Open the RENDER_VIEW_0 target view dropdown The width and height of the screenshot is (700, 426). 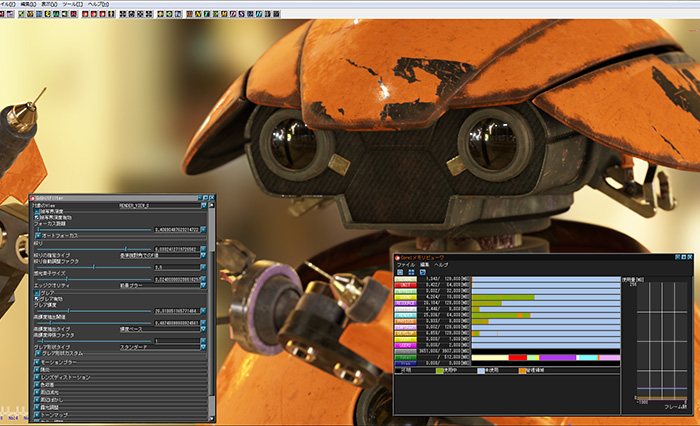pos(203,205)
